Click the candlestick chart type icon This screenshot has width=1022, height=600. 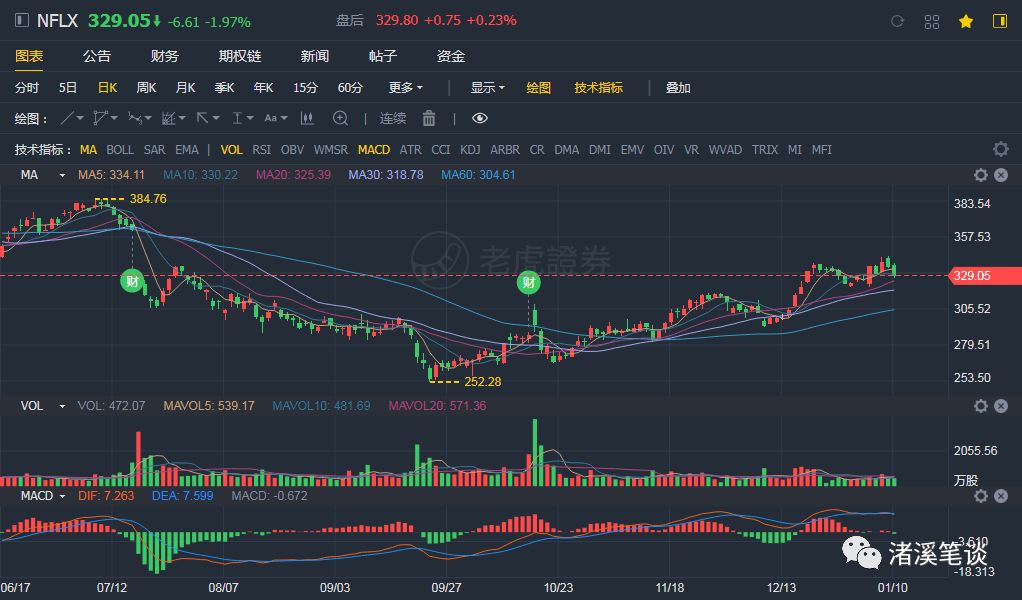click(x=307, y=119)
